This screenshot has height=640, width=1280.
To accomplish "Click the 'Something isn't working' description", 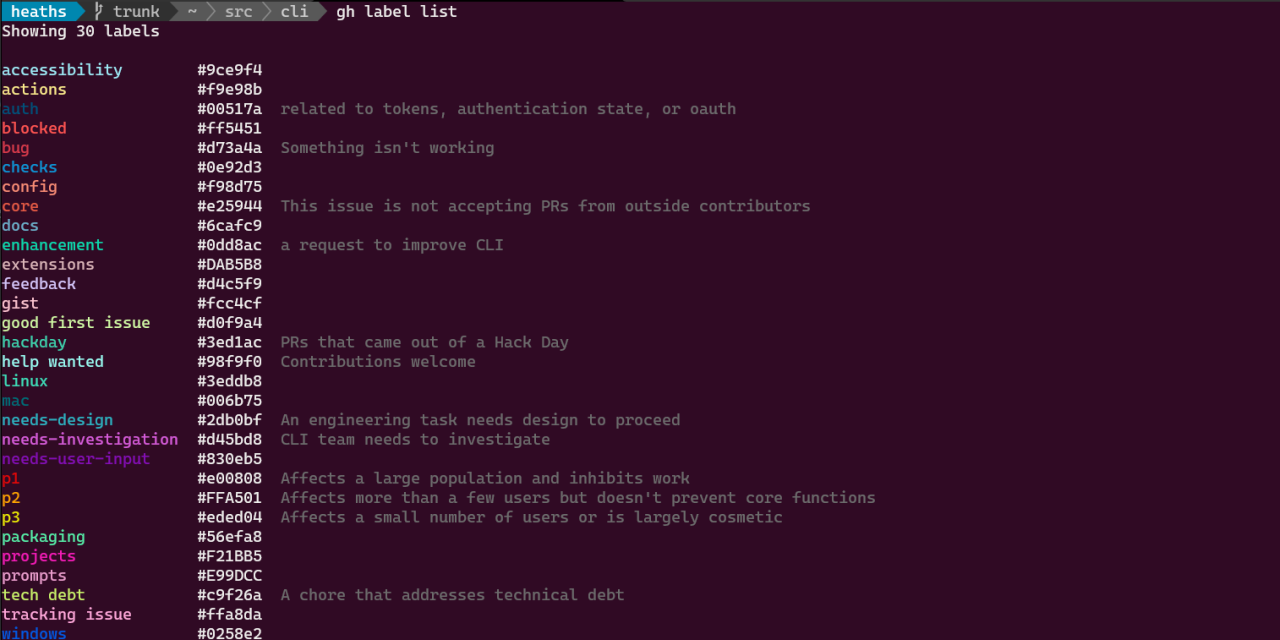I will [x=387, y=148].
